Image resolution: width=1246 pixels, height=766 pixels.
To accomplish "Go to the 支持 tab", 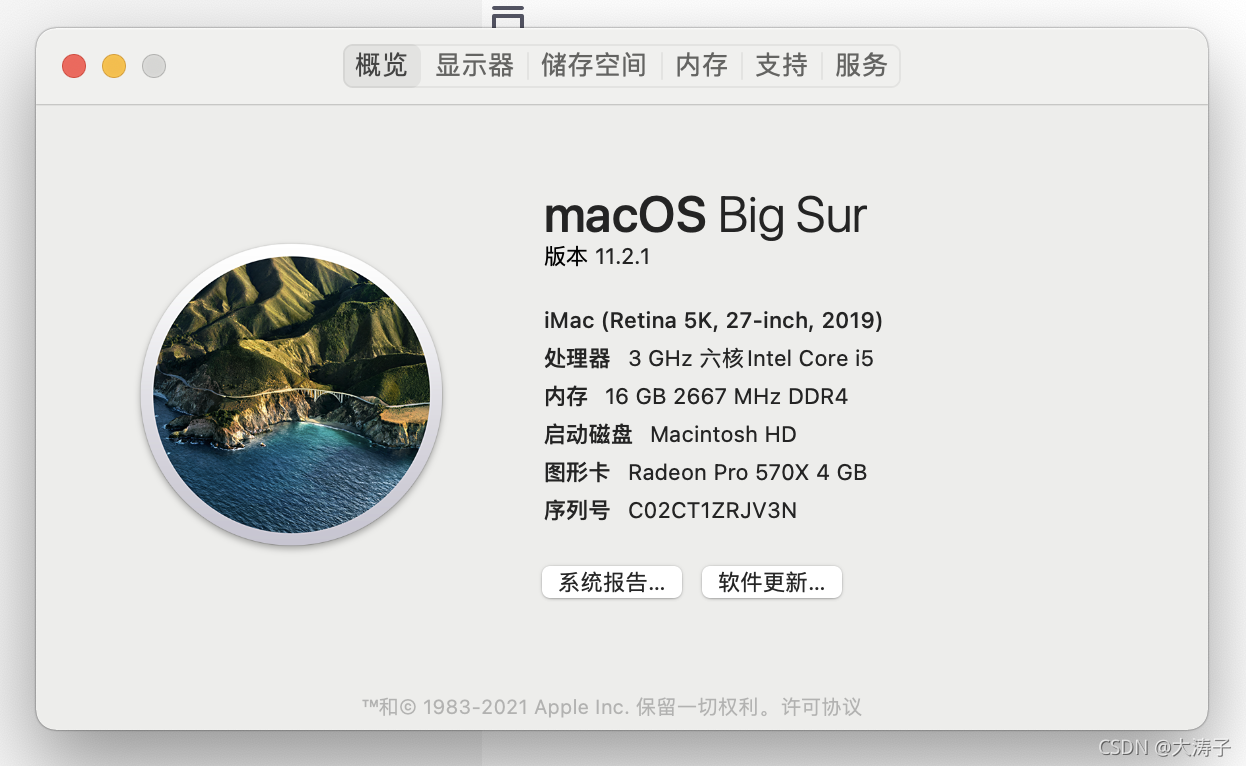I will tap(781, 66).
